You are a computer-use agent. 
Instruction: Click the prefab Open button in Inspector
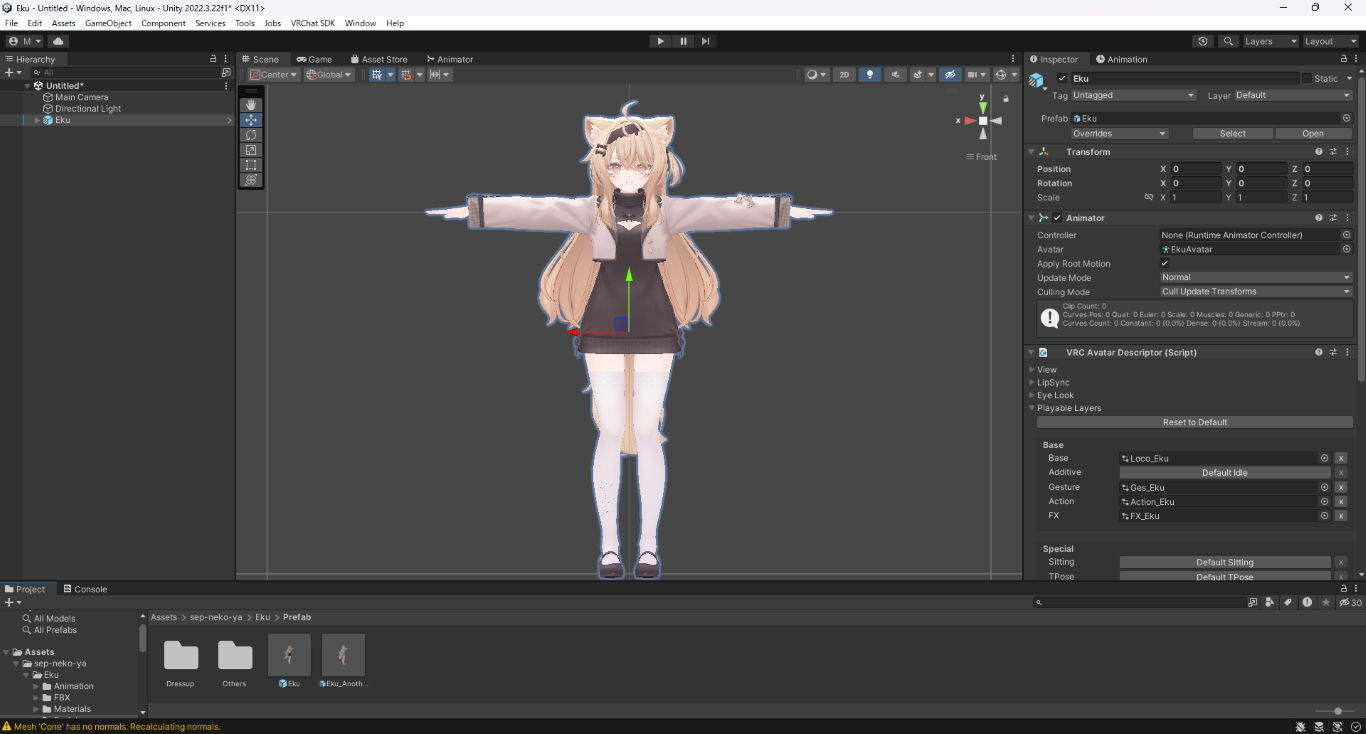pos(1312,133)
